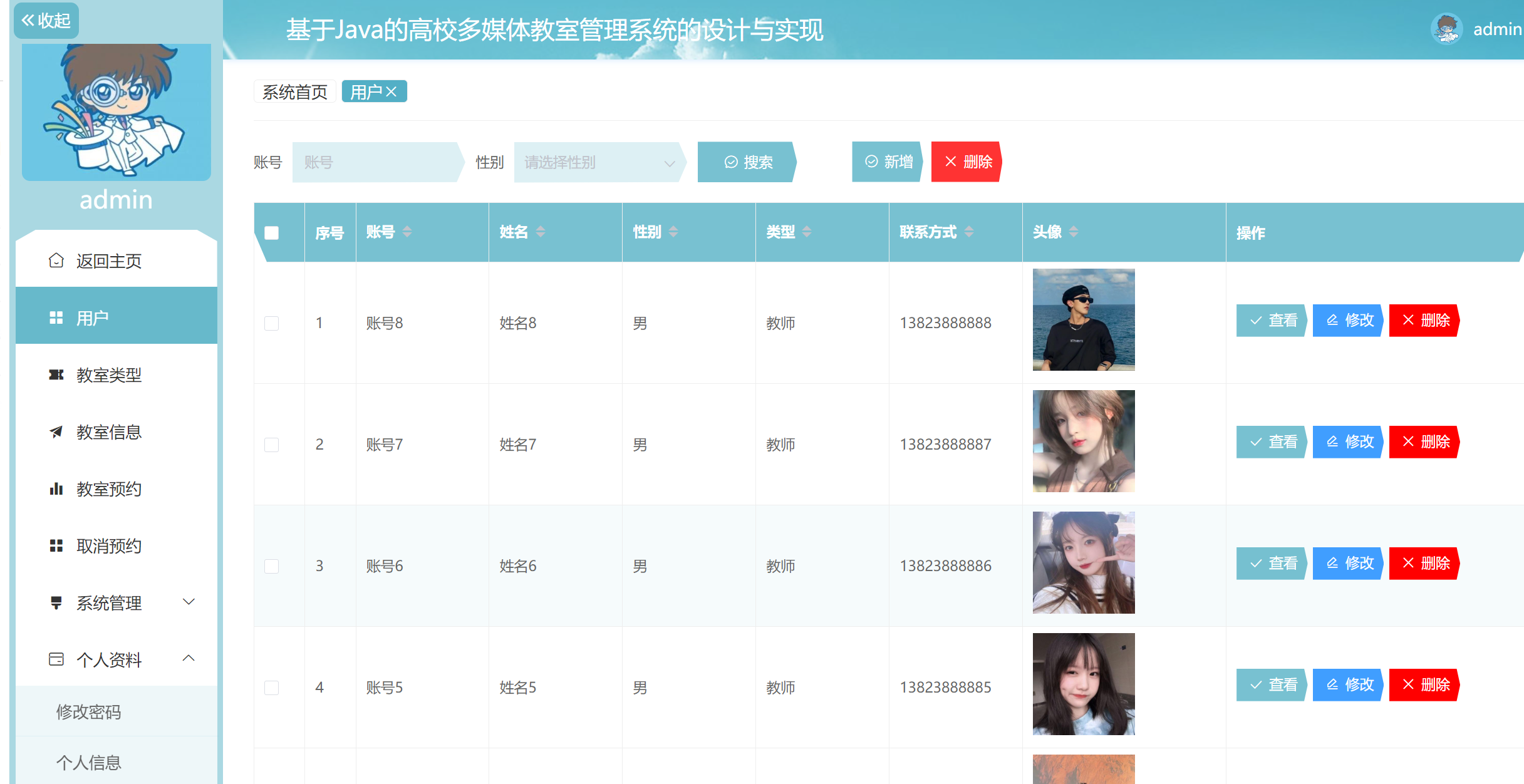Open the 请选择性别 gender dropdown

click(598, 162)
